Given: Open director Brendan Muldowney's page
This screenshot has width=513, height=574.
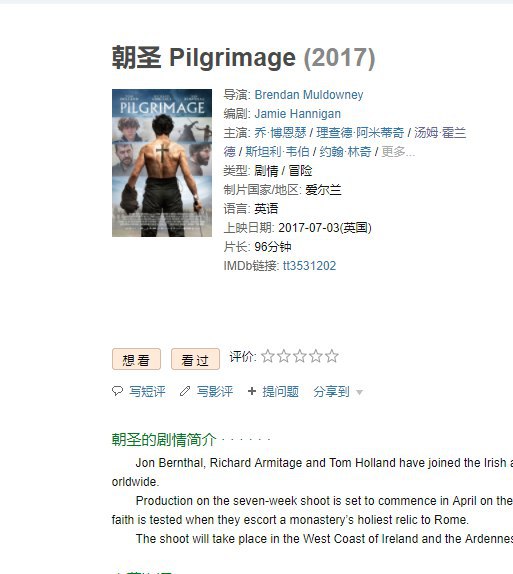Looking at the screenshot, I should pos(309,94).
